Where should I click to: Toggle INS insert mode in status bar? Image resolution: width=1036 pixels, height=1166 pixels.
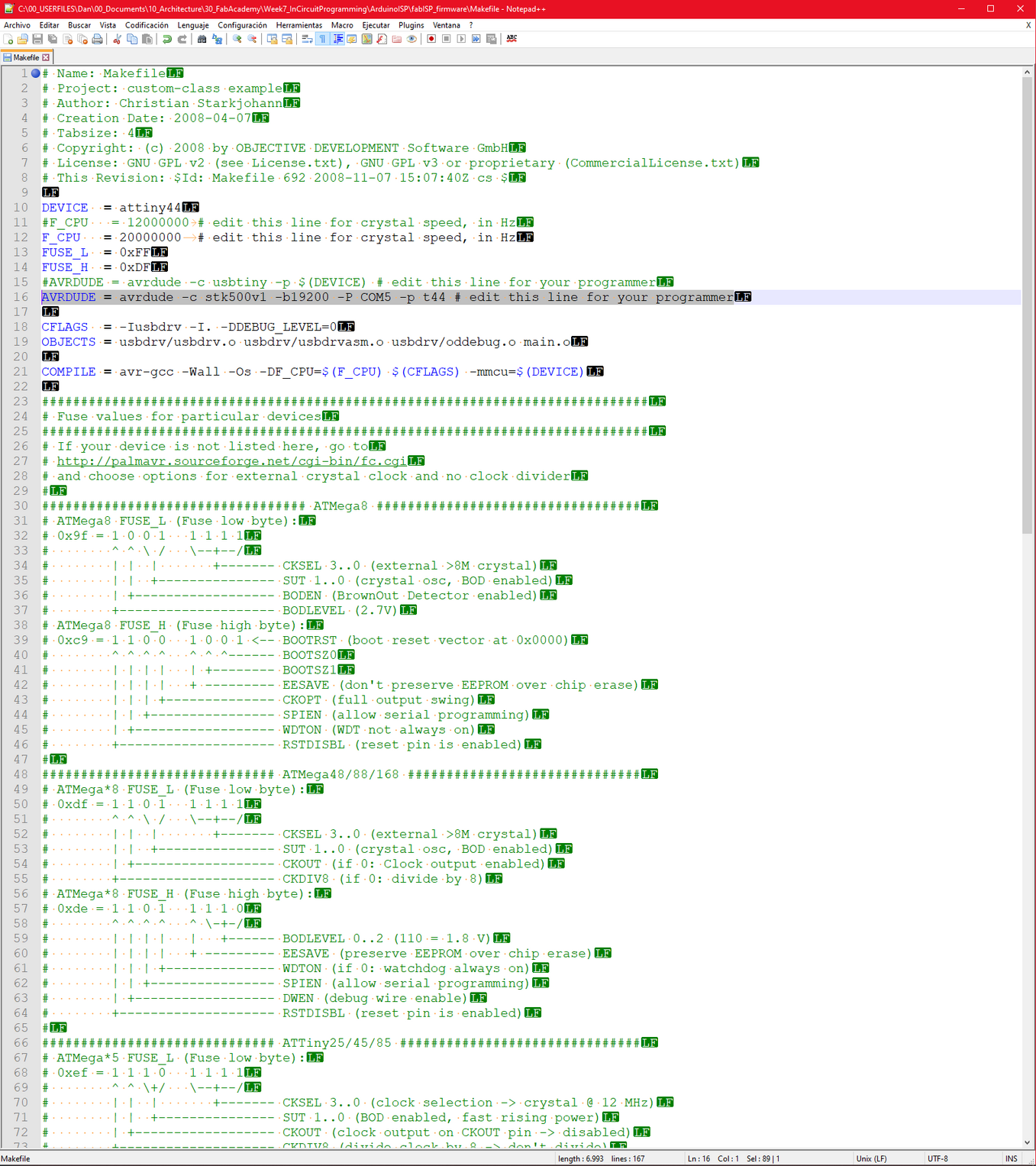(1011, 1158)
